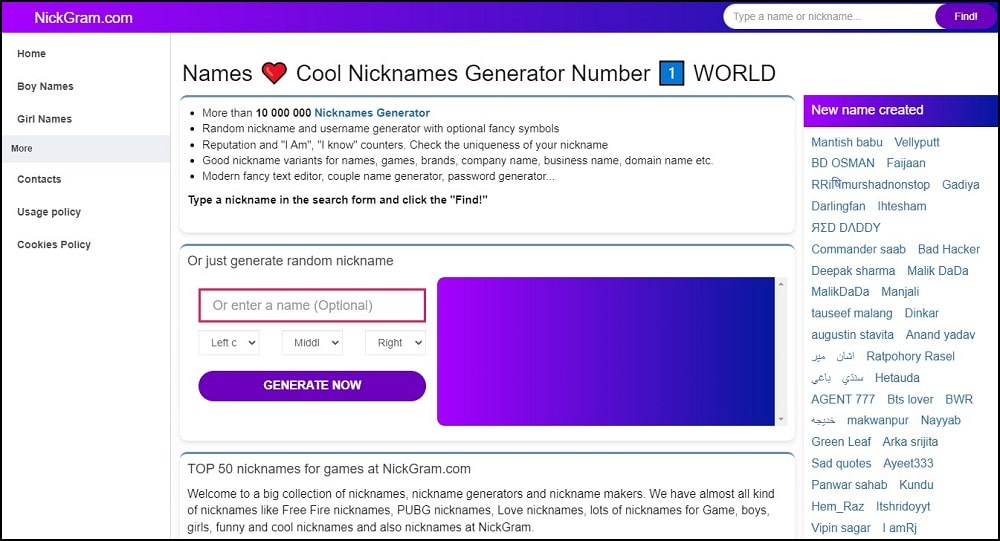Open the Arka srijita nickname

pyautogui.click(x=909, y=441)
